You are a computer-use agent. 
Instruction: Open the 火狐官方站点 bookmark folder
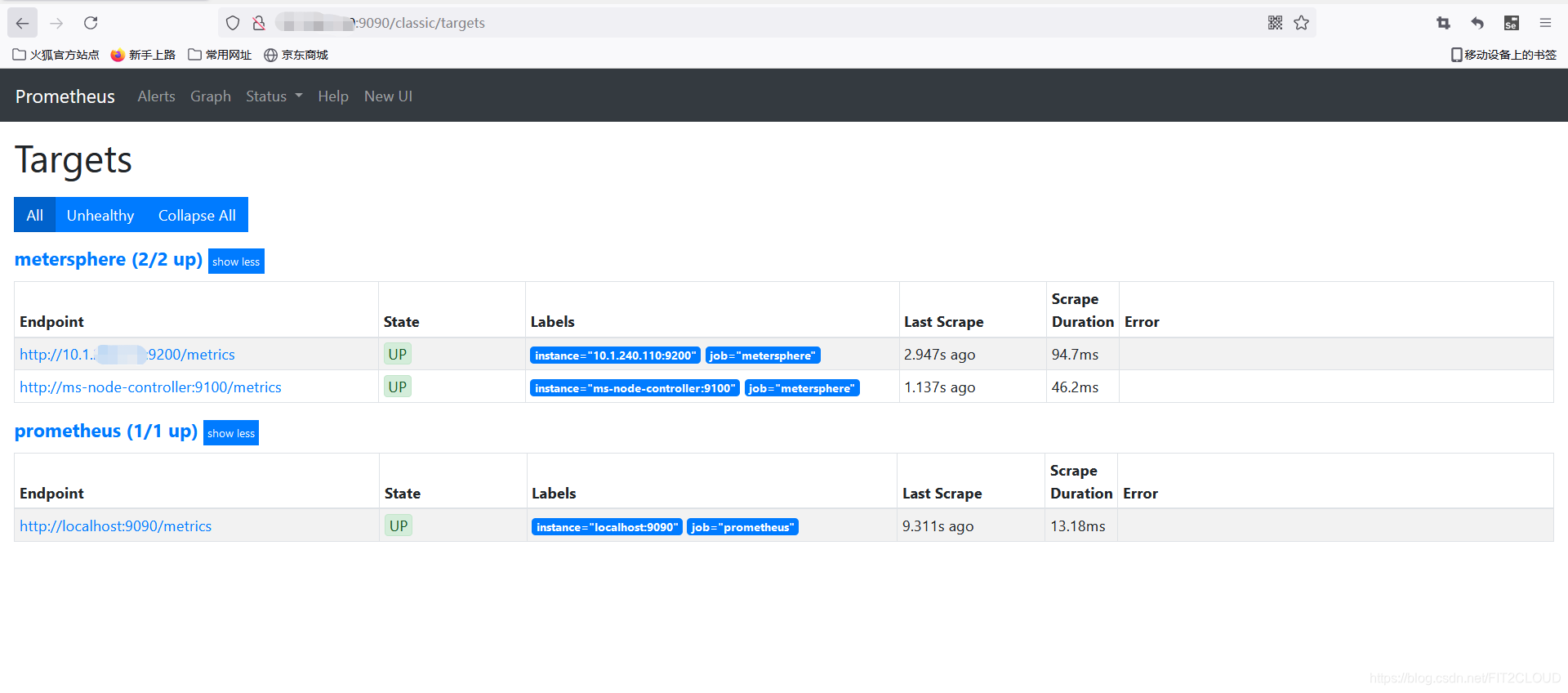tap(56, 55)
